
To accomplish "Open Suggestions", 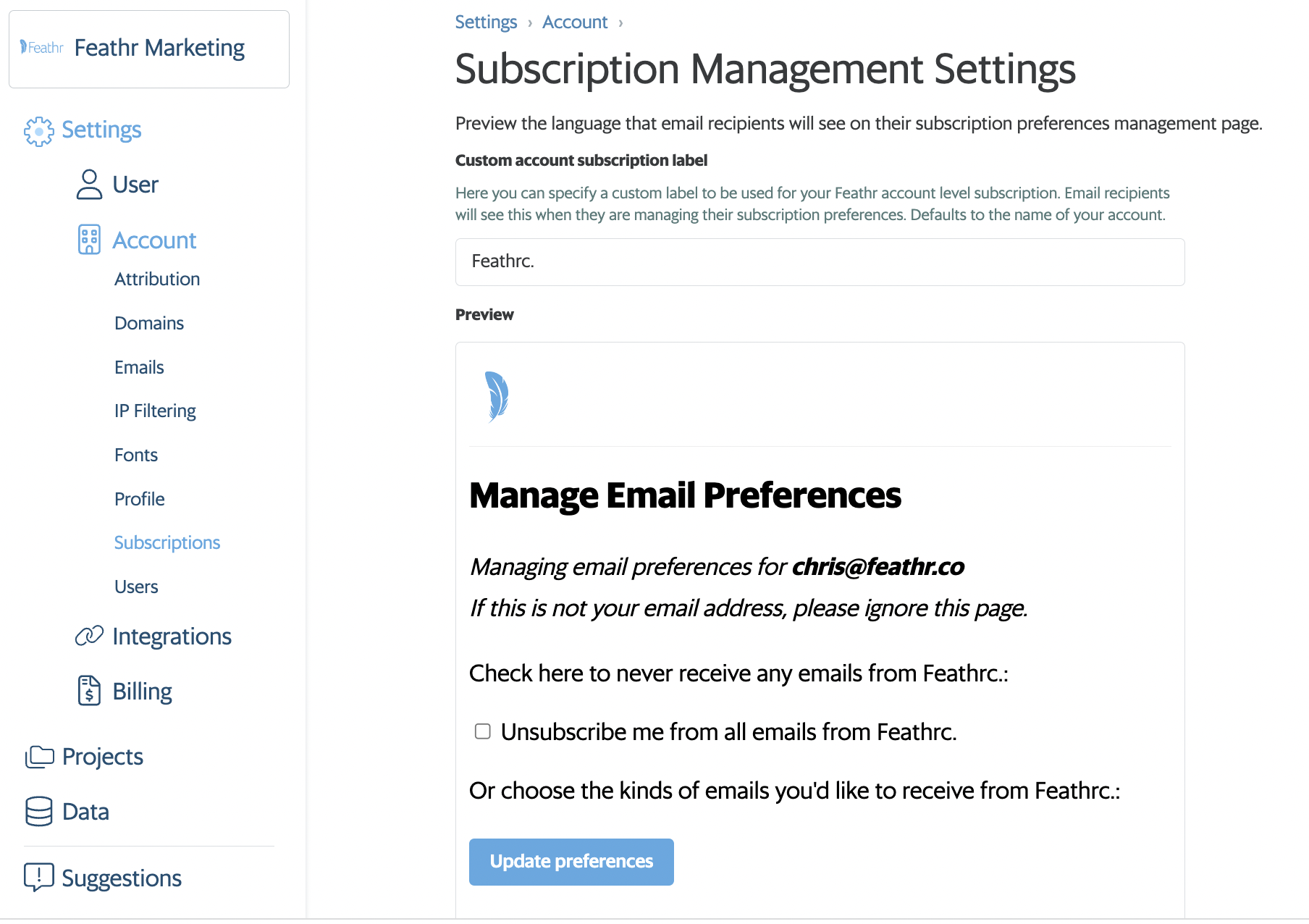I will coord(122,878).
